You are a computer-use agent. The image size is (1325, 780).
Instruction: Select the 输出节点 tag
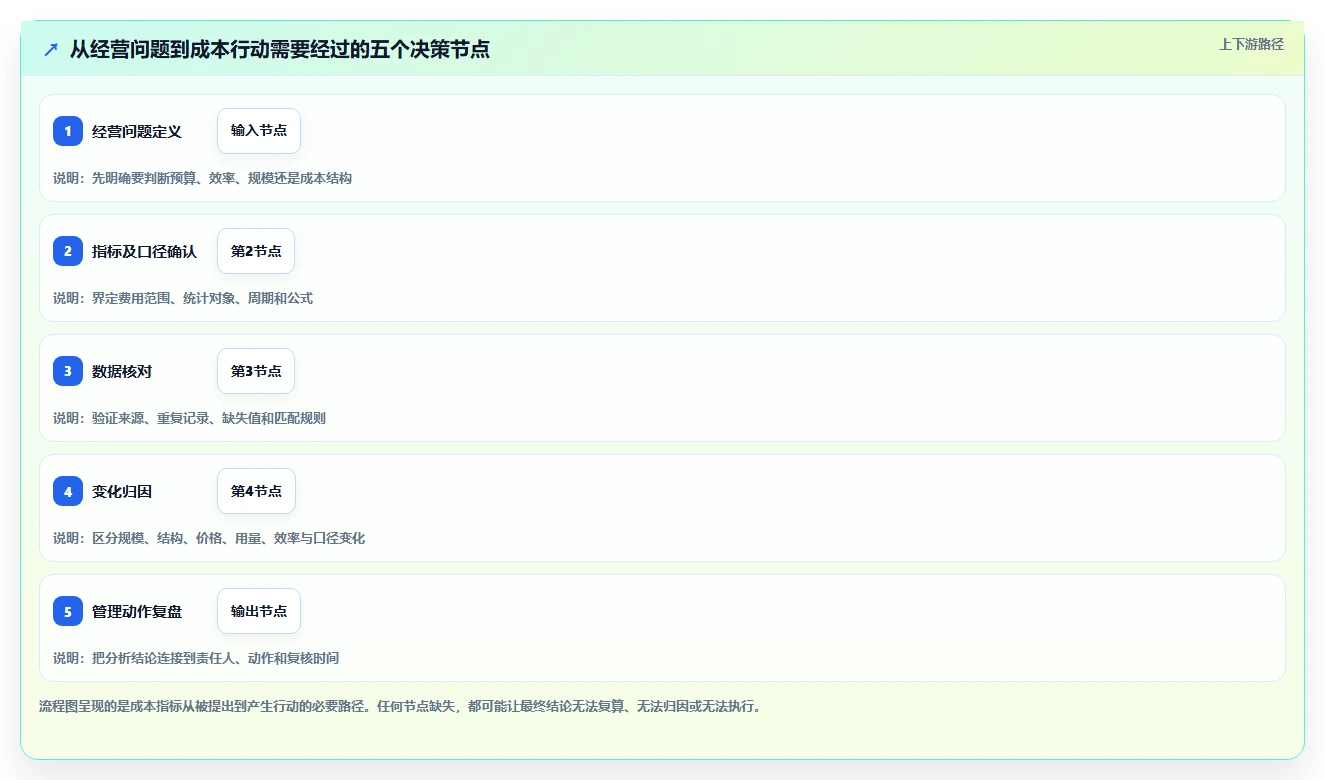(x=259, y=611)
